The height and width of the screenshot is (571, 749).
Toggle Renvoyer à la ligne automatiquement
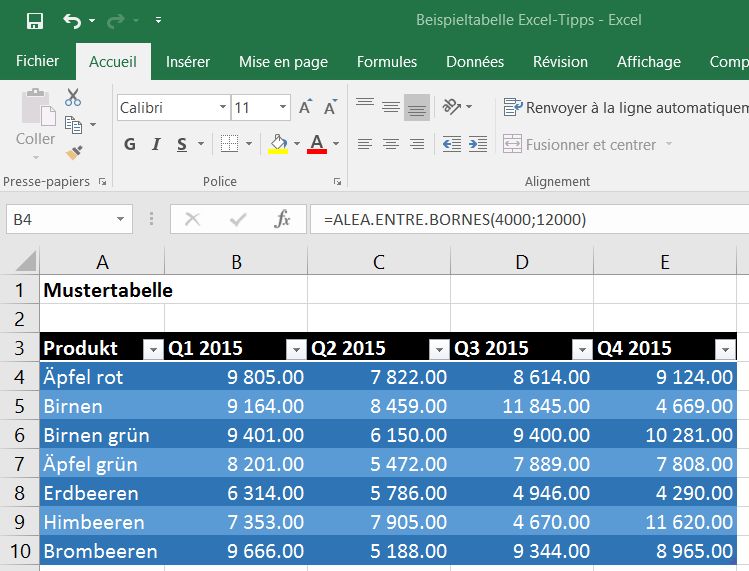(625, 108)
